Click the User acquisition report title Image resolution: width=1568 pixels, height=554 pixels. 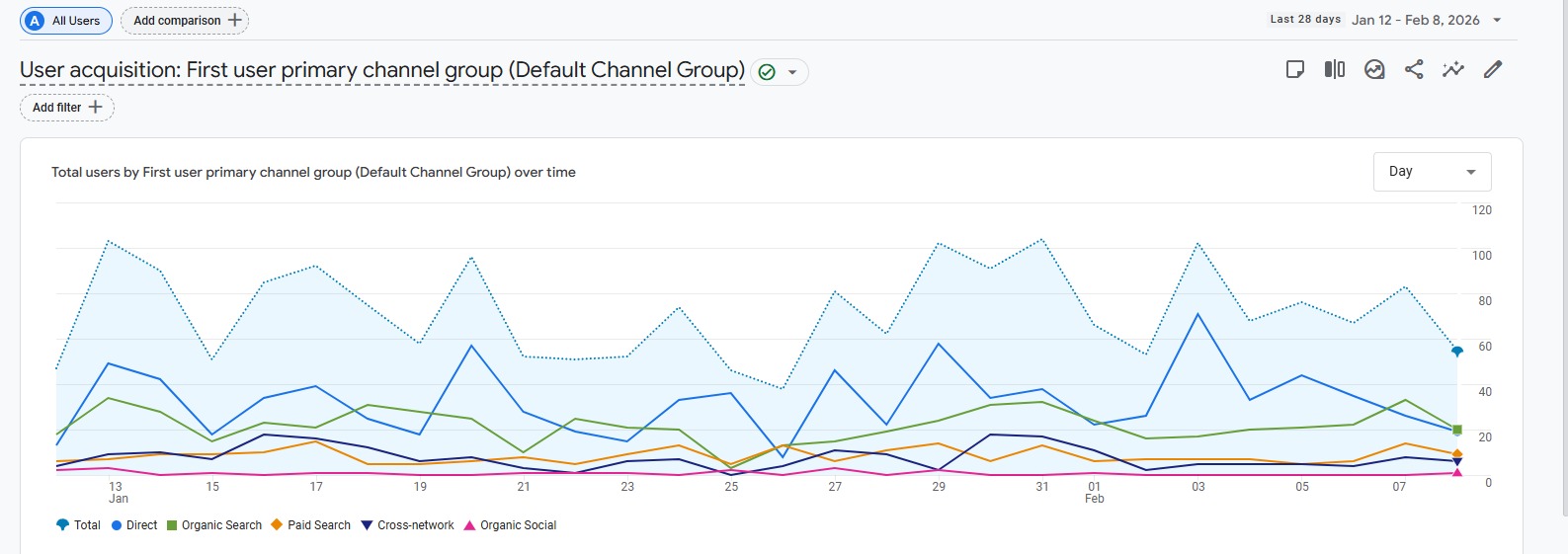(381, 70)
